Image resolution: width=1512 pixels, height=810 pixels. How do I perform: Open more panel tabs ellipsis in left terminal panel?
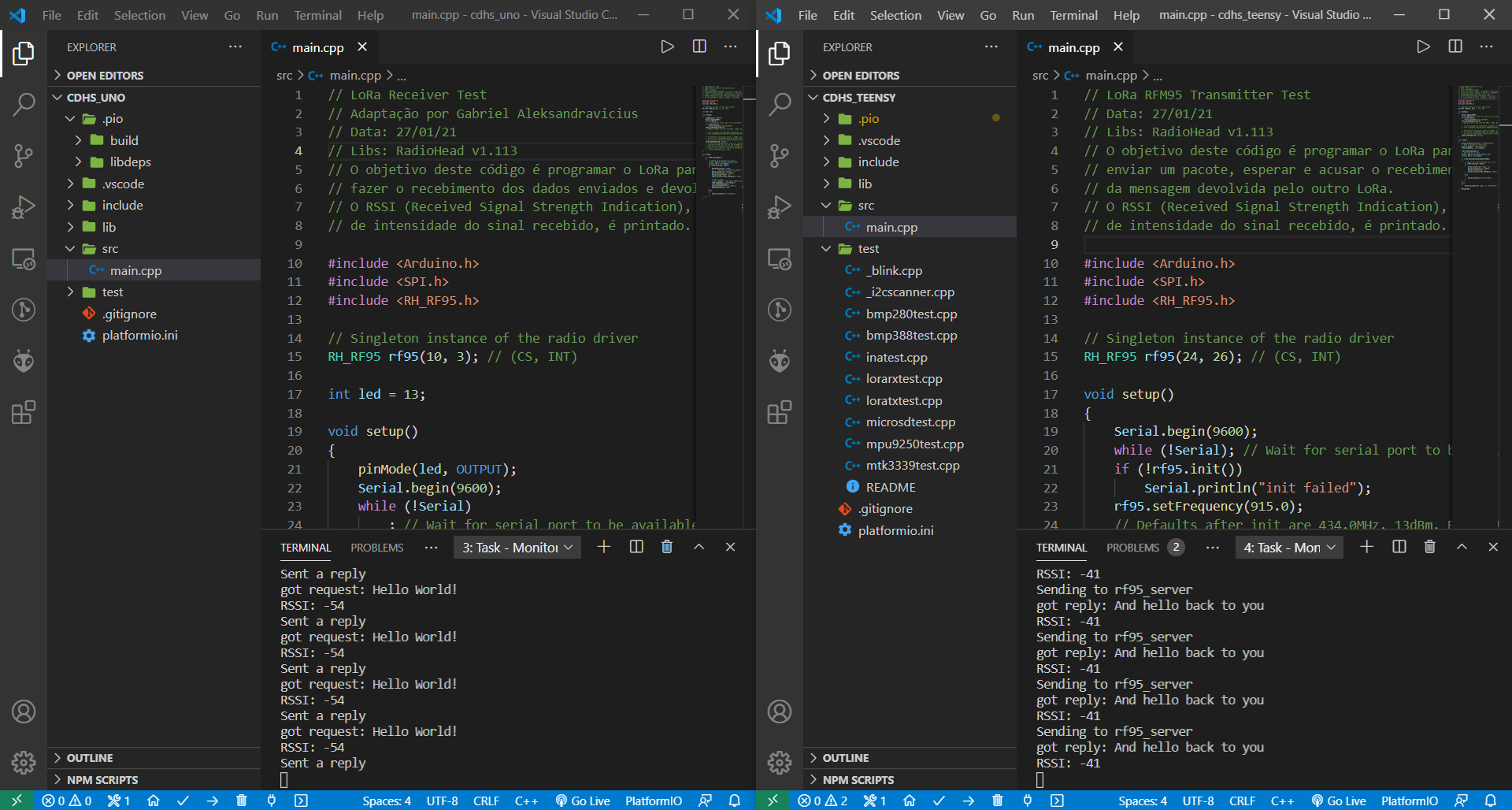tap(431, 548)
